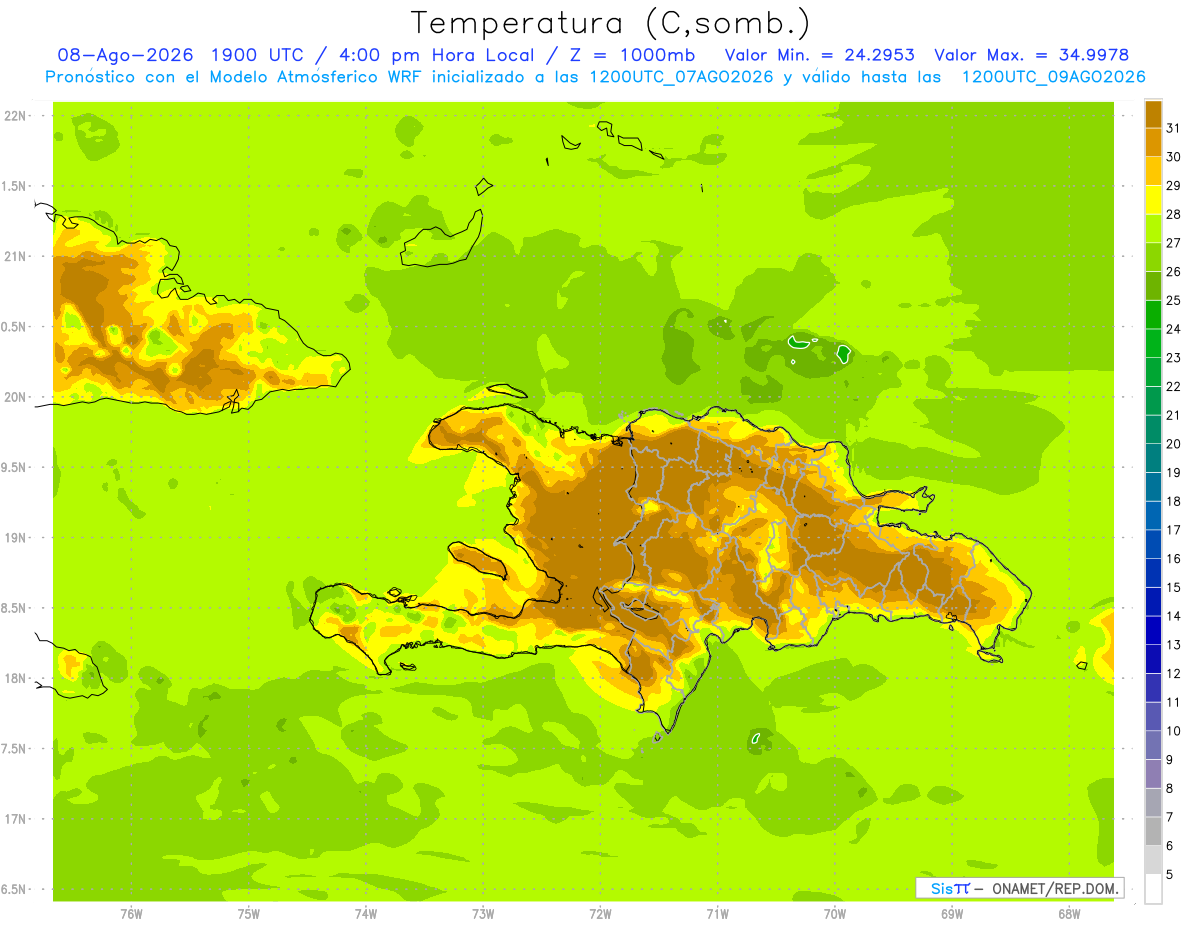The width and height of the screenshot is (1200, 927).
Task: Select valid-until '1200UTC_09AGO2026' text
Action: [1053, 77]
